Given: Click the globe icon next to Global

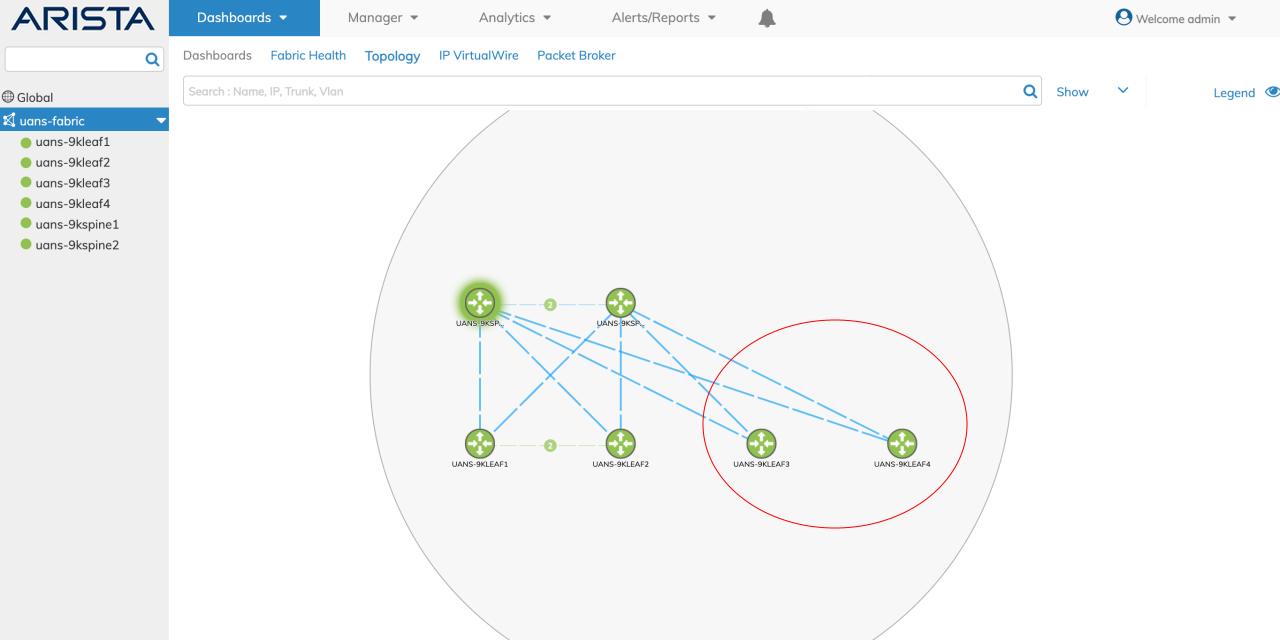Looking at the screenshot, I should pyautogui.click(x=8, y=97).
